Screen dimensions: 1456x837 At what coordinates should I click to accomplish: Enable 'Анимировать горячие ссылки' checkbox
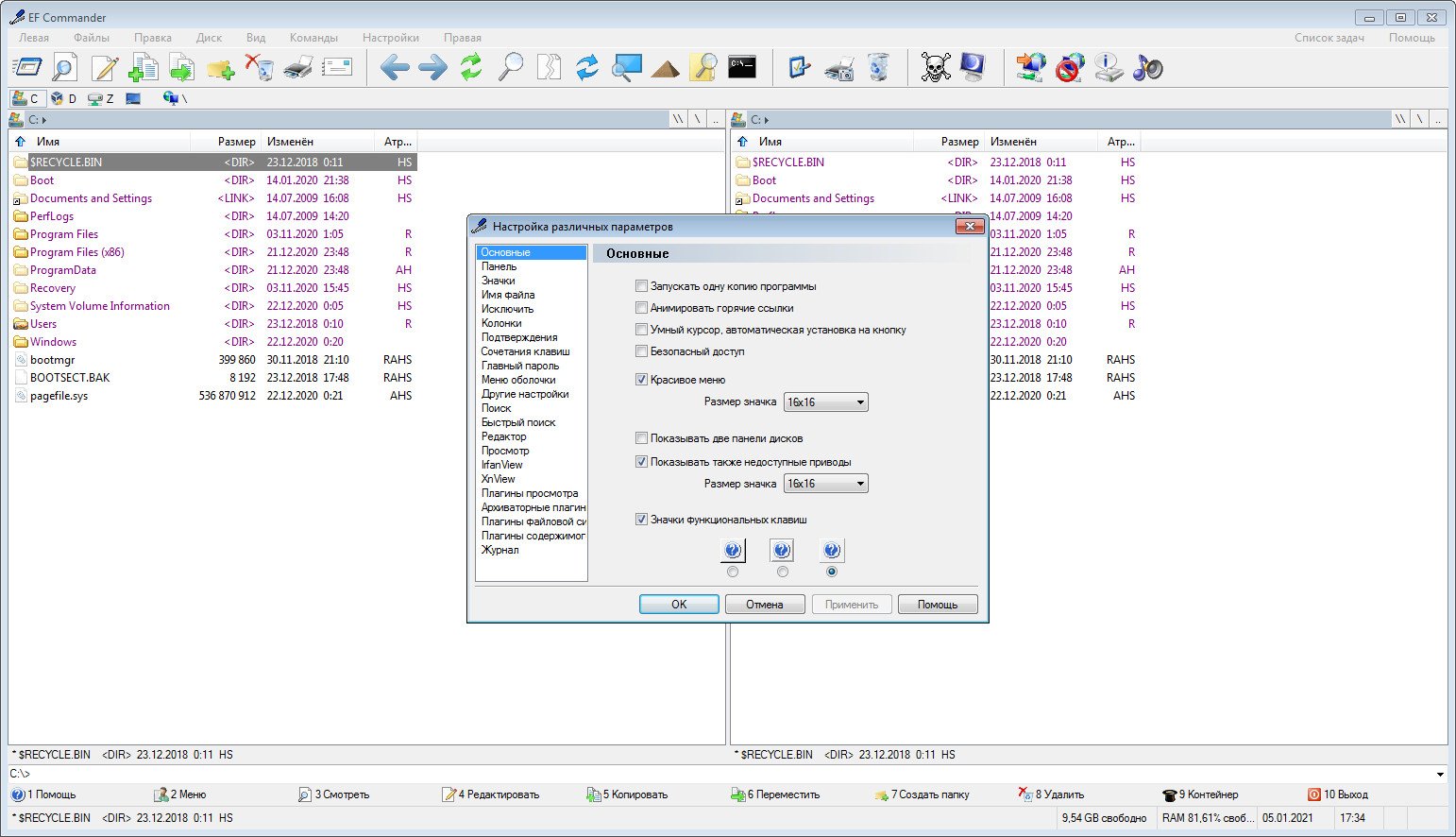point(642,308)
